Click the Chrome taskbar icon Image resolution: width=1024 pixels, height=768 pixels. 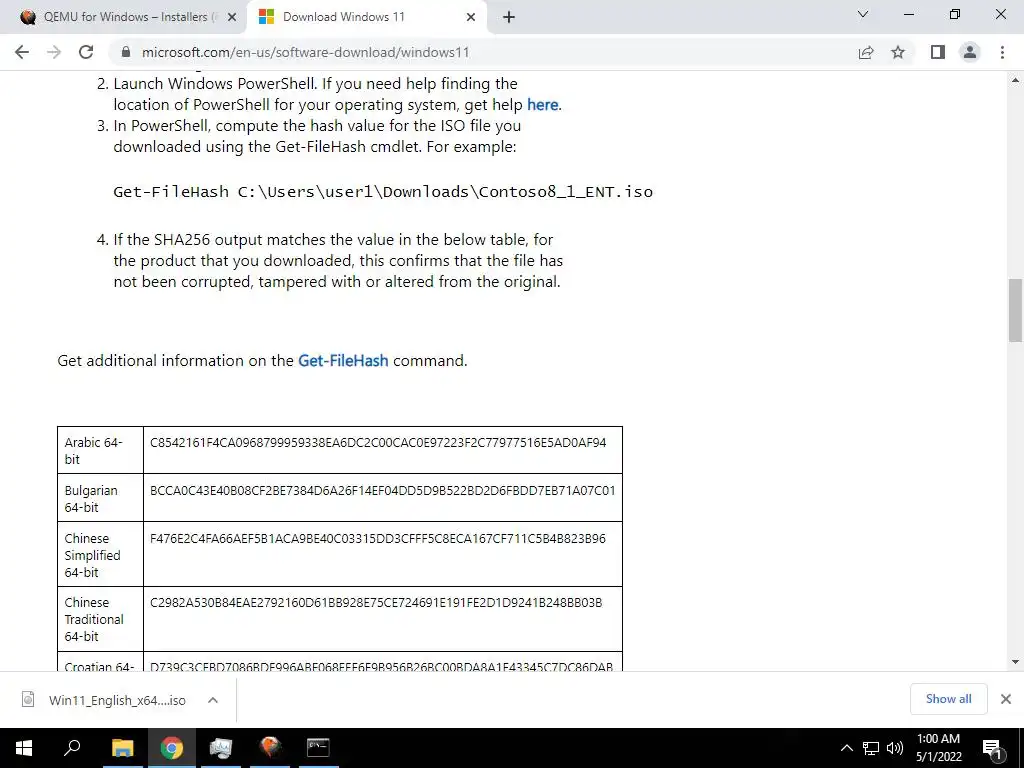click(171, 748)
